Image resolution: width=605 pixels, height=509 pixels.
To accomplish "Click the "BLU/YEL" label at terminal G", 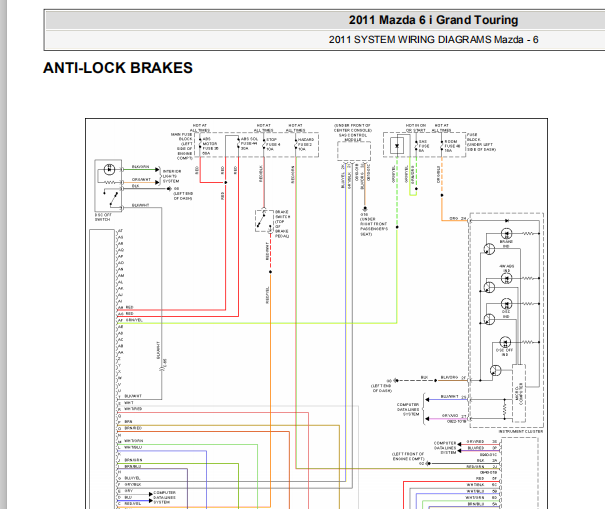I will [132, 478].
